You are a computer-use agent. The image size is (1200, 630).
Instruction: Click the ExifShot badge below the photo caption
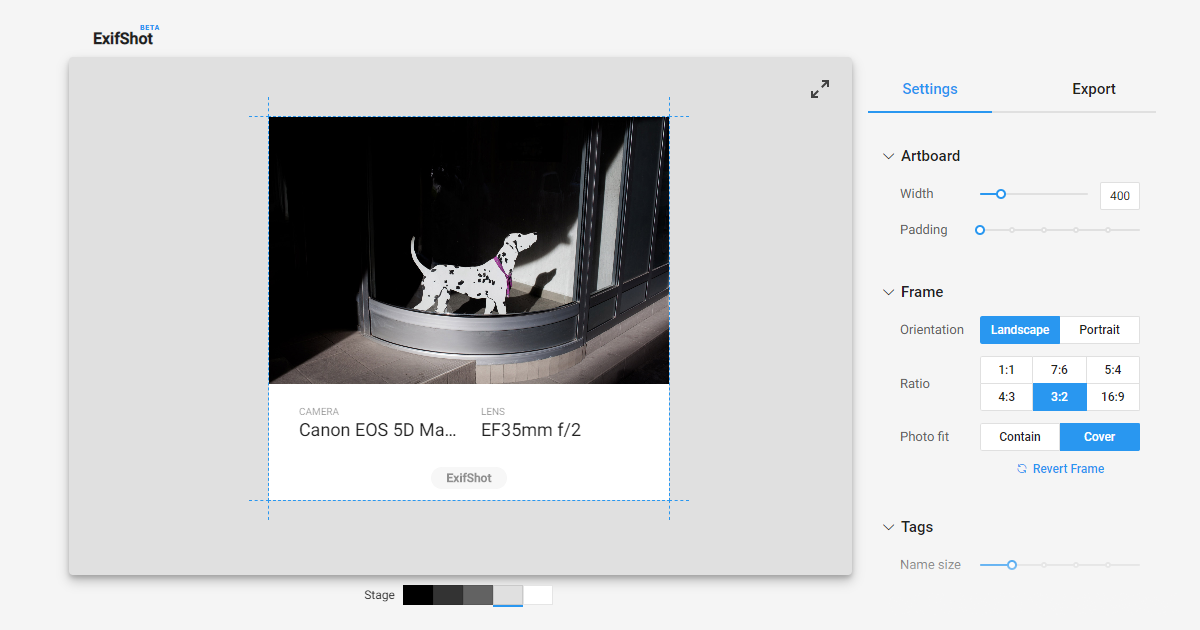click(468, 477)
